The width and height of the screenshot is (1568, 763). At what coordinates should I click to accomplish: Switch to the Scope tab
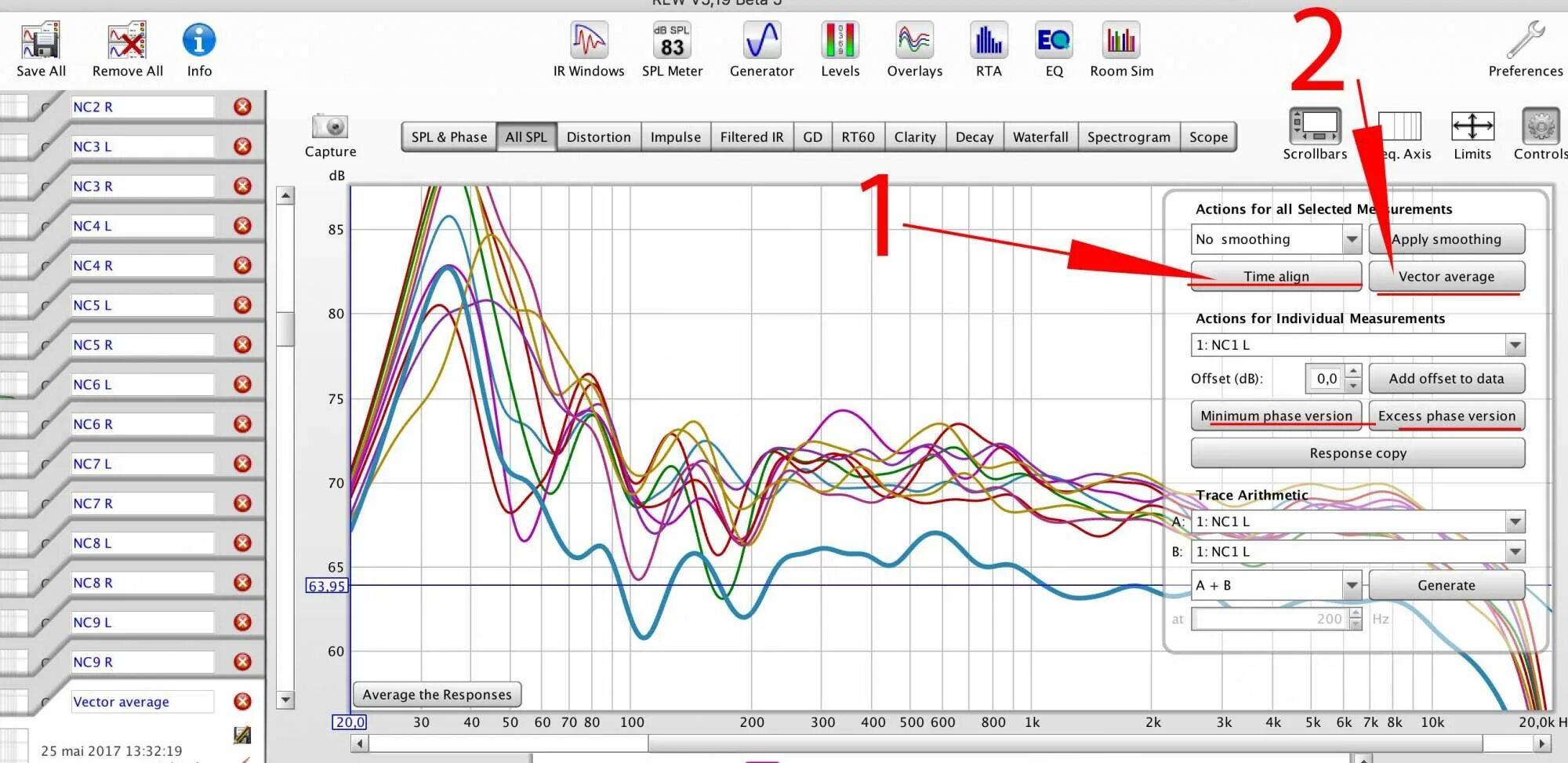(1208, 136)
